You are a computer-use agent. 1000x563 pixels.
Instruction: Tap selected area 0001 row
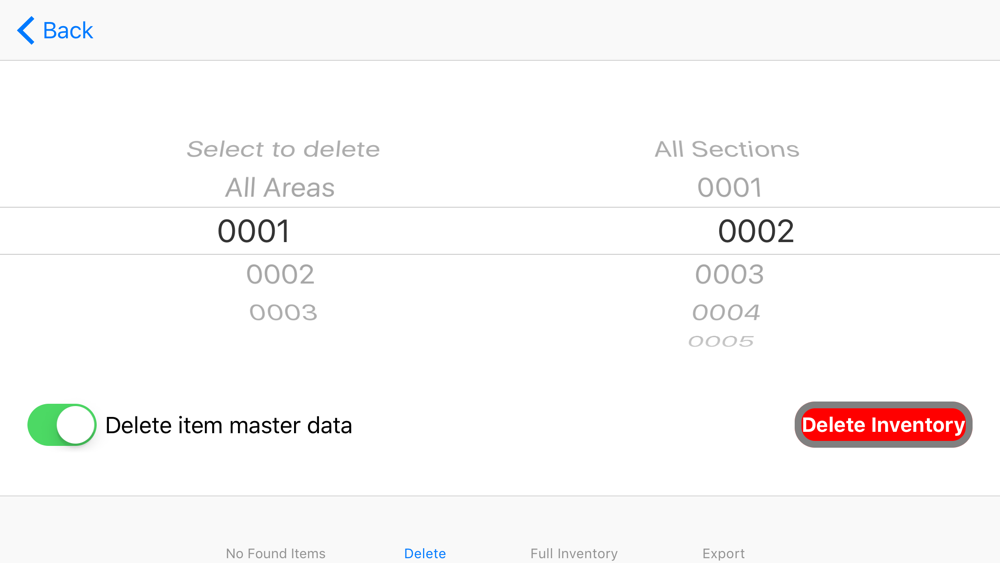point(254,231)
